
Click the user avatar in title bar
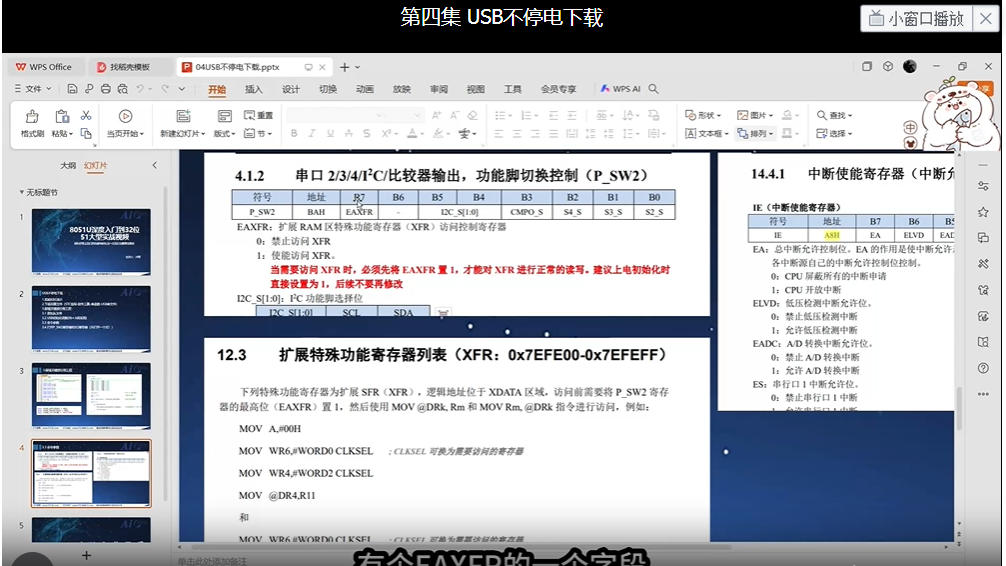pos(910,66)
